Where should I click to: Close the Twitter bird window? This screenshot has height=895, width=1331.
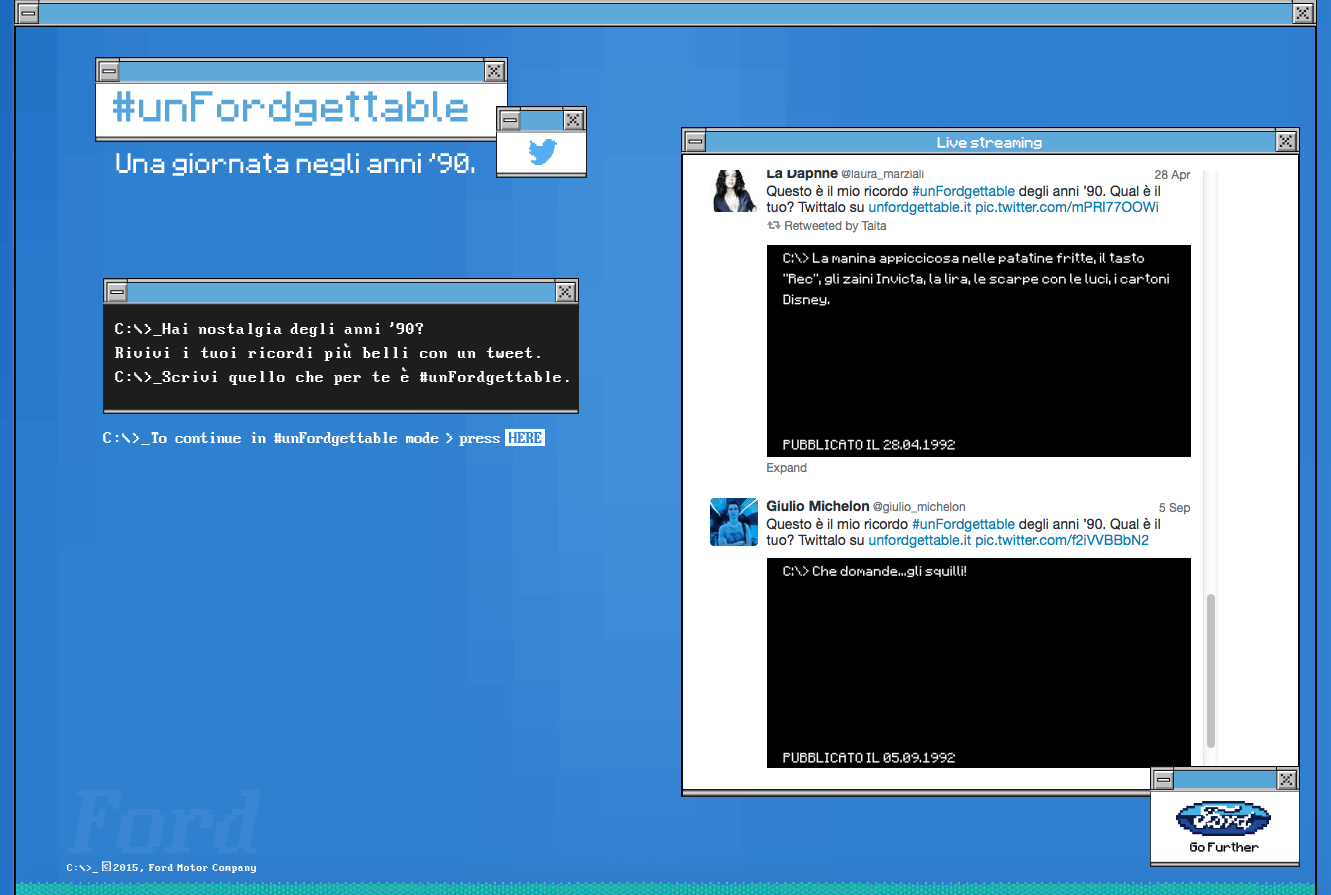tap(573, 120)
